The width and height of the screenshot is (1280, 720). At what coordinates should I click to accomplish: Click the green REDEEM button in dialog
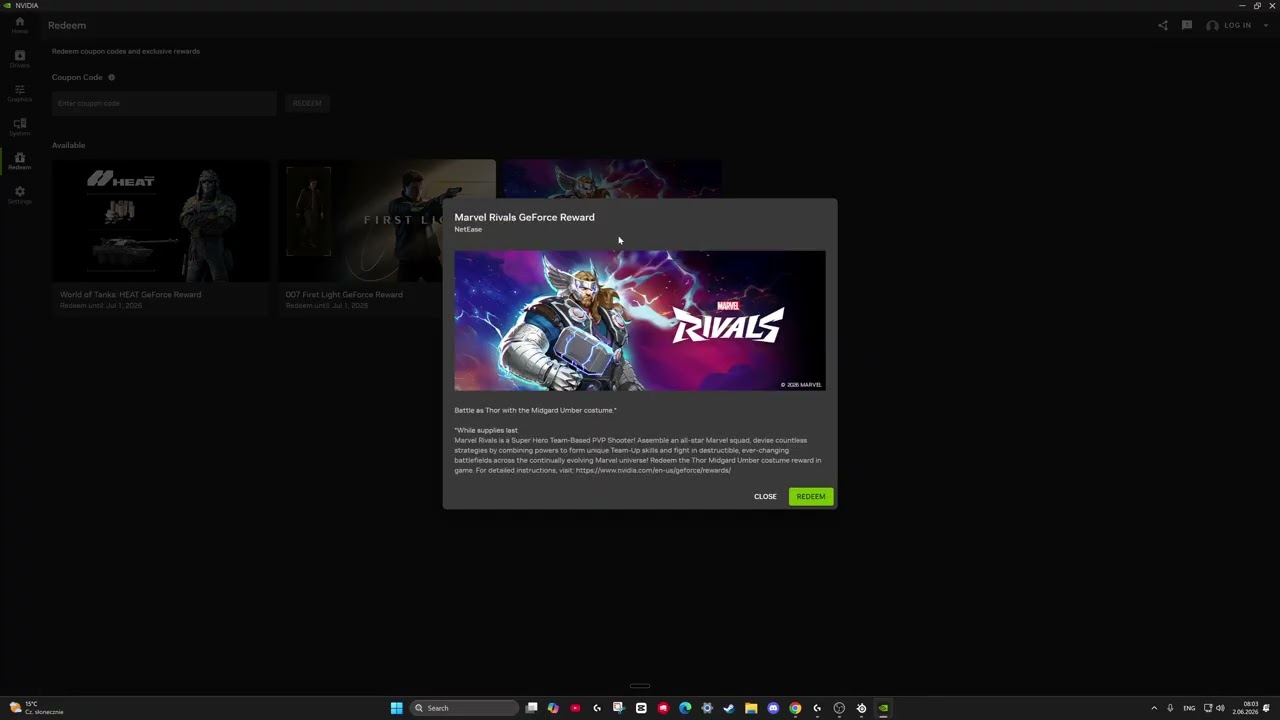pyautogui.click(x=810, y=497)
